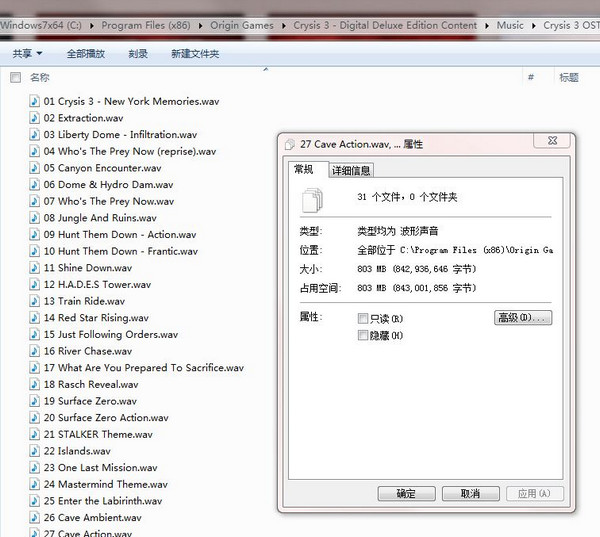
Task: Toggle the 只读(R) read-only checkbox
Action: [362, 318]
